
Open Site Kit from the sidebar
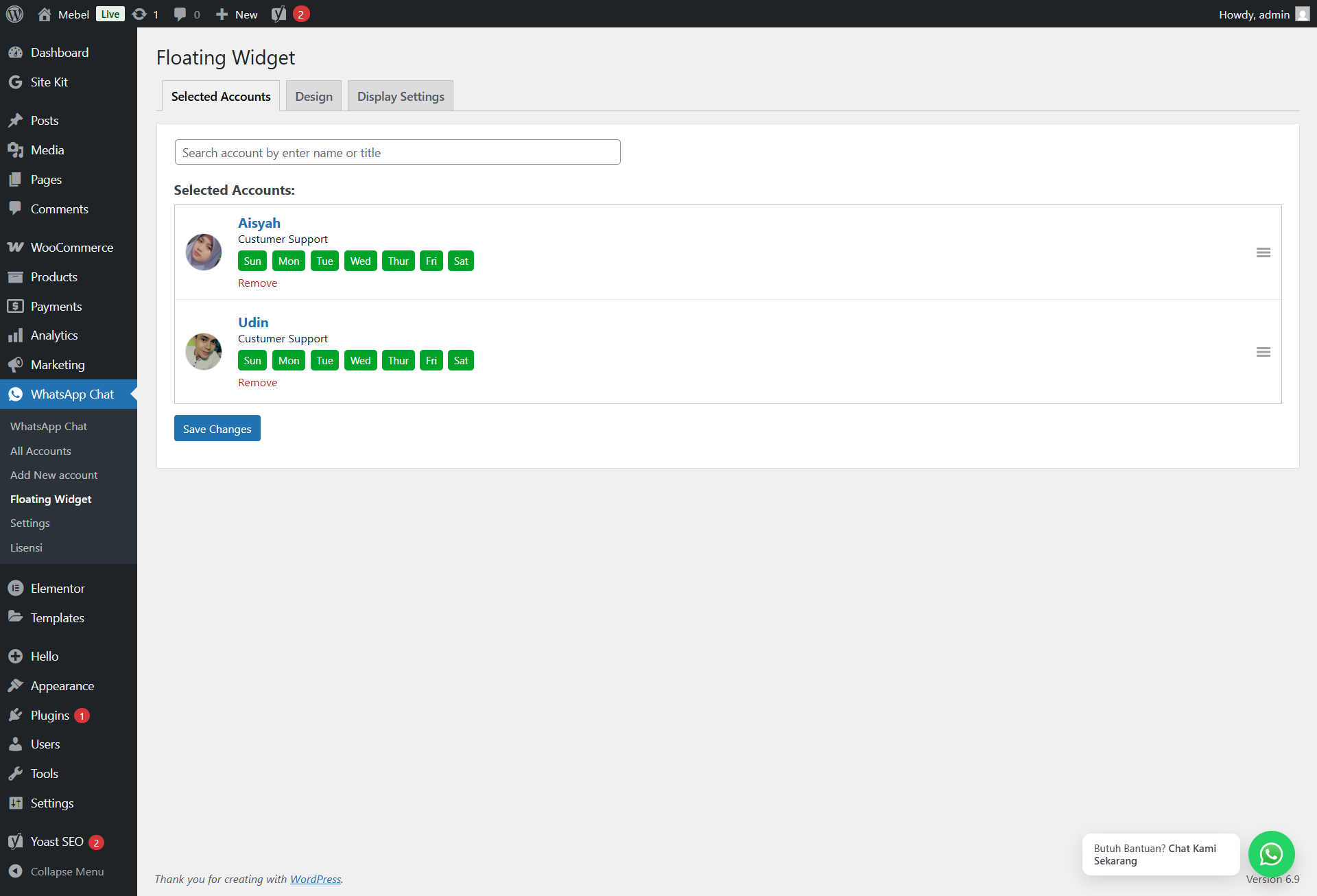coord(49,82)
